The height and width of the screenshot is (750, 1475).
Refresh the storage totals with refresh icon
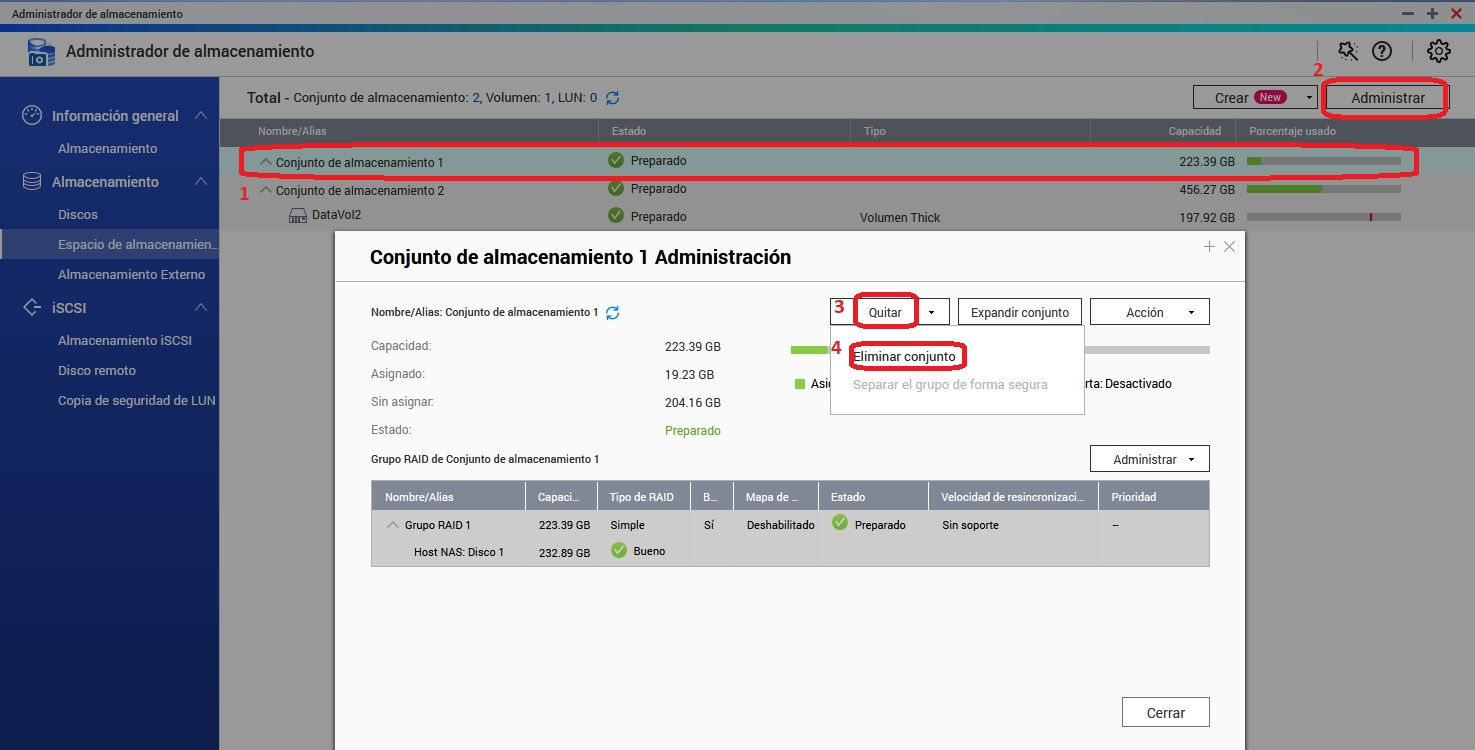[x=613, y=98]
